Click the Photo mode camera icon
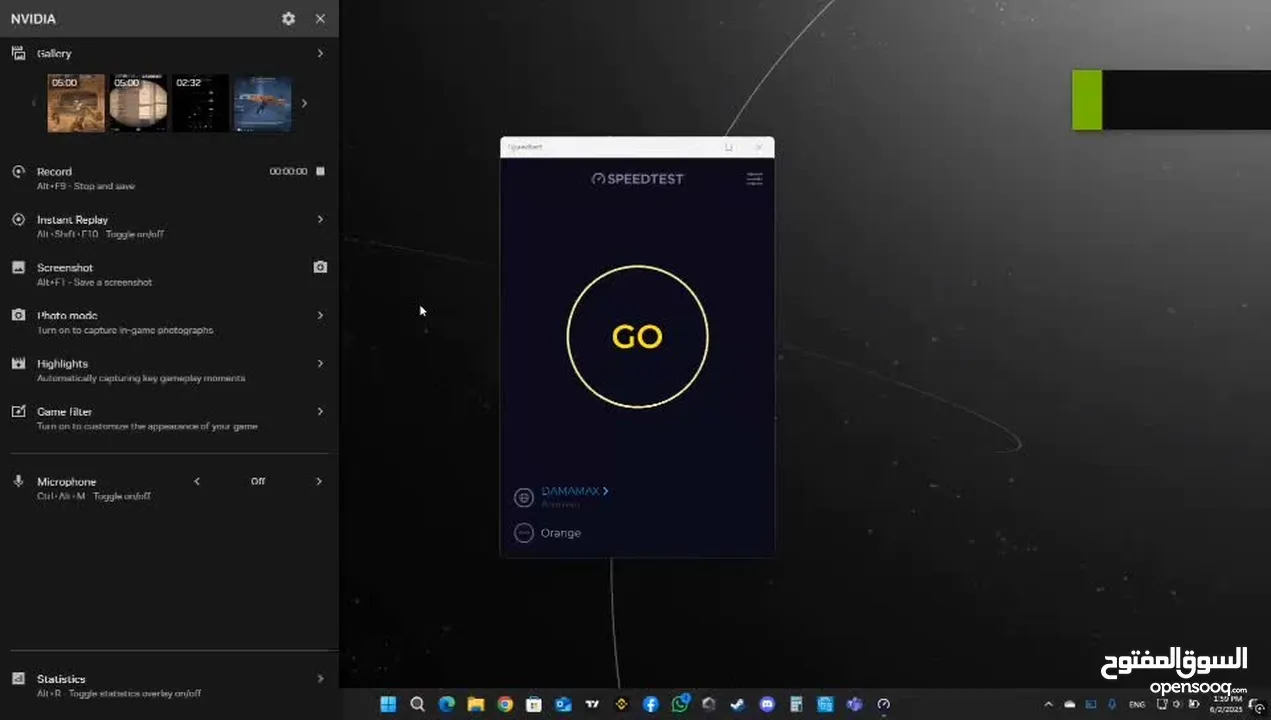This screenshot has width=1271, height=720. pyautogui.click(x=18, y=315)
